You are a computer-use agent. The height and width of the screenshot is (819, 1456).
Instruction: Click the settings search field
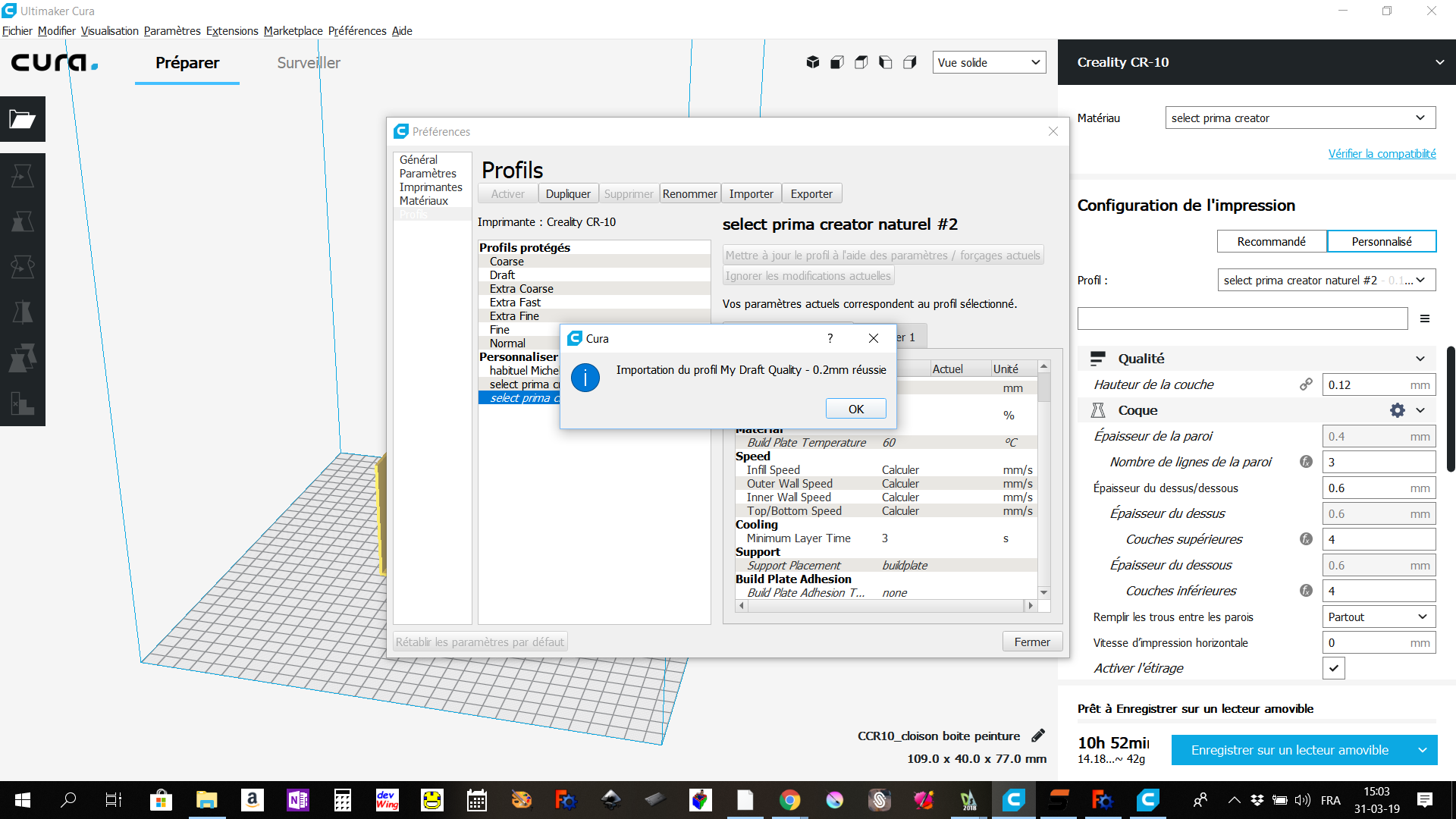(1242, 318)
